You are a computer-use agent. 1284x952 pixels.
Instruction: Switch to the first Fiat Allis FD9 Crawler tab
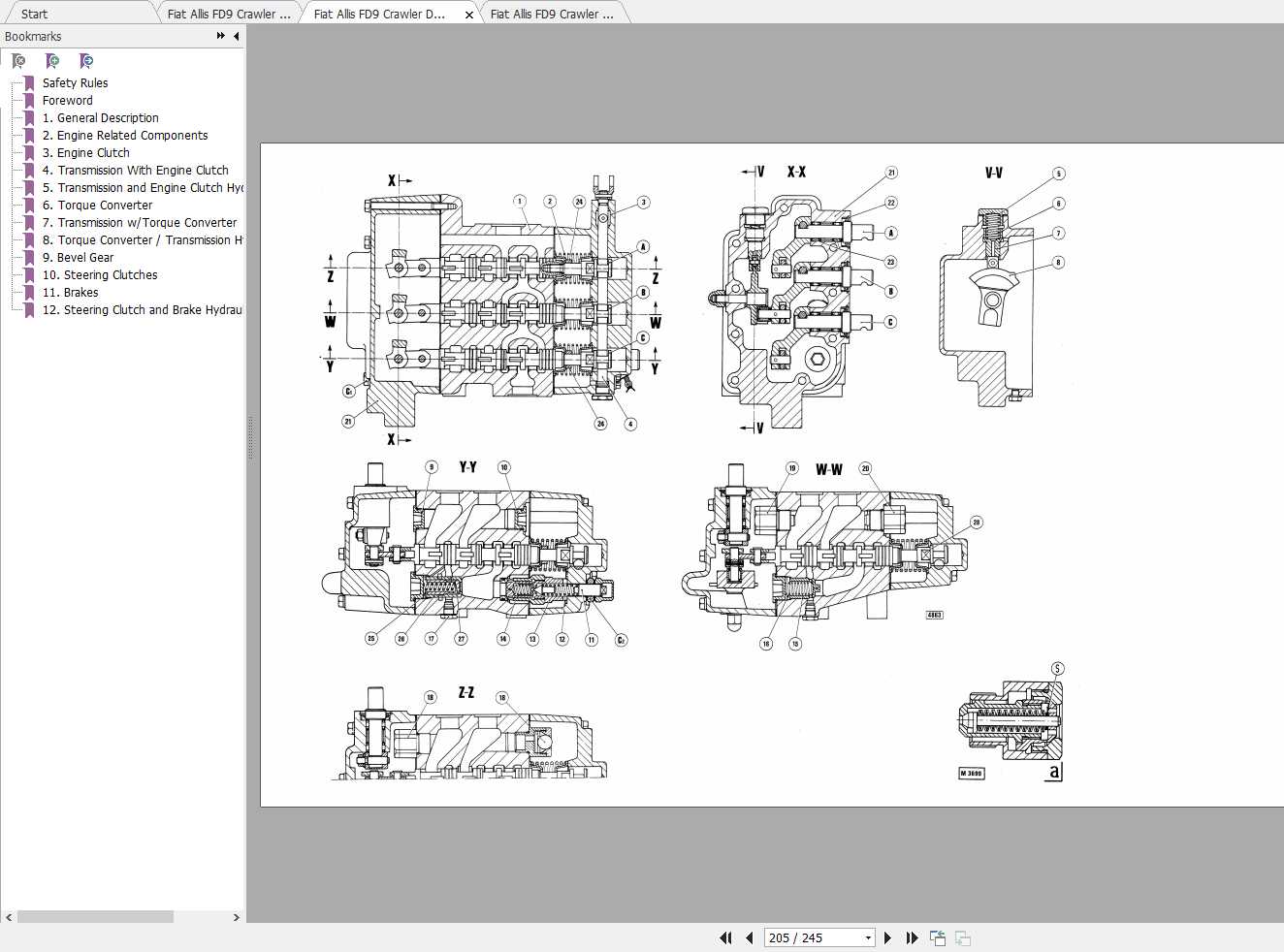(x=229, y=14)
